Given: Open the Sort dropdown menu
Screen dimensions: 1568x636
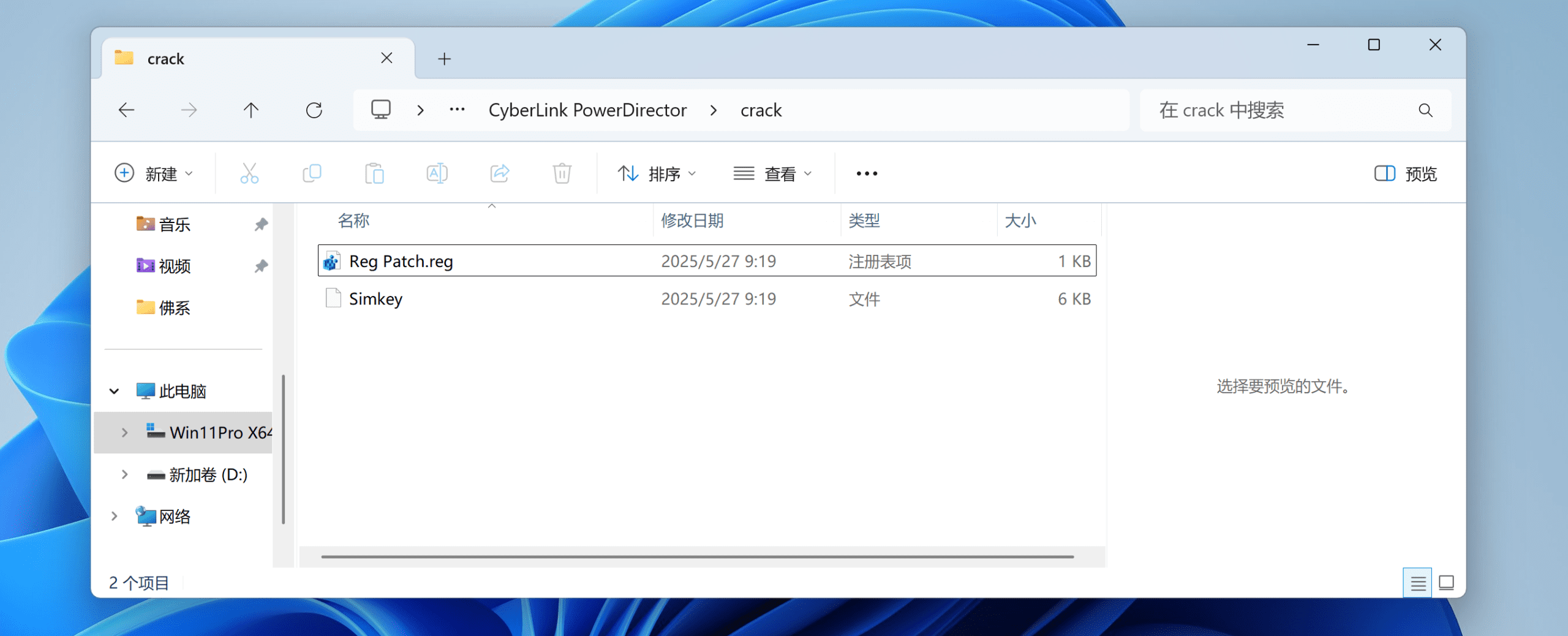Looking at the screenshot, I should pos(657,174).
